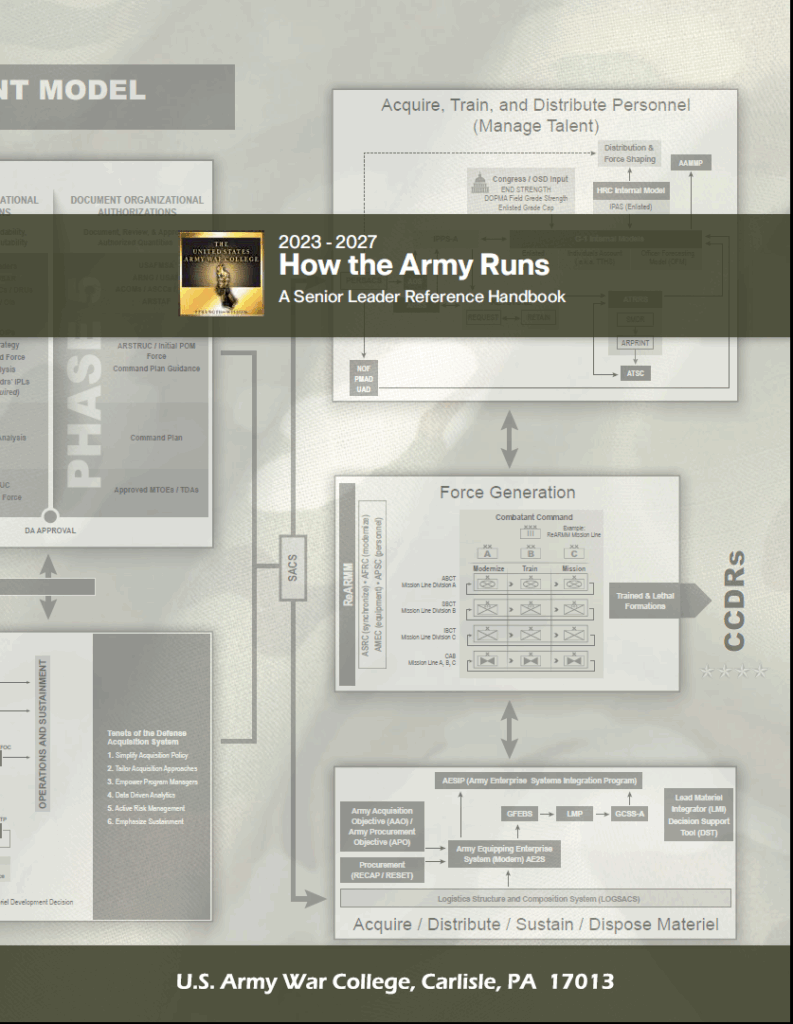Screen dimensions: 793x1024
Task: Click the 'DA APPROVAL' circle marker
Action: pyautogui.click(x=50, y=517)
